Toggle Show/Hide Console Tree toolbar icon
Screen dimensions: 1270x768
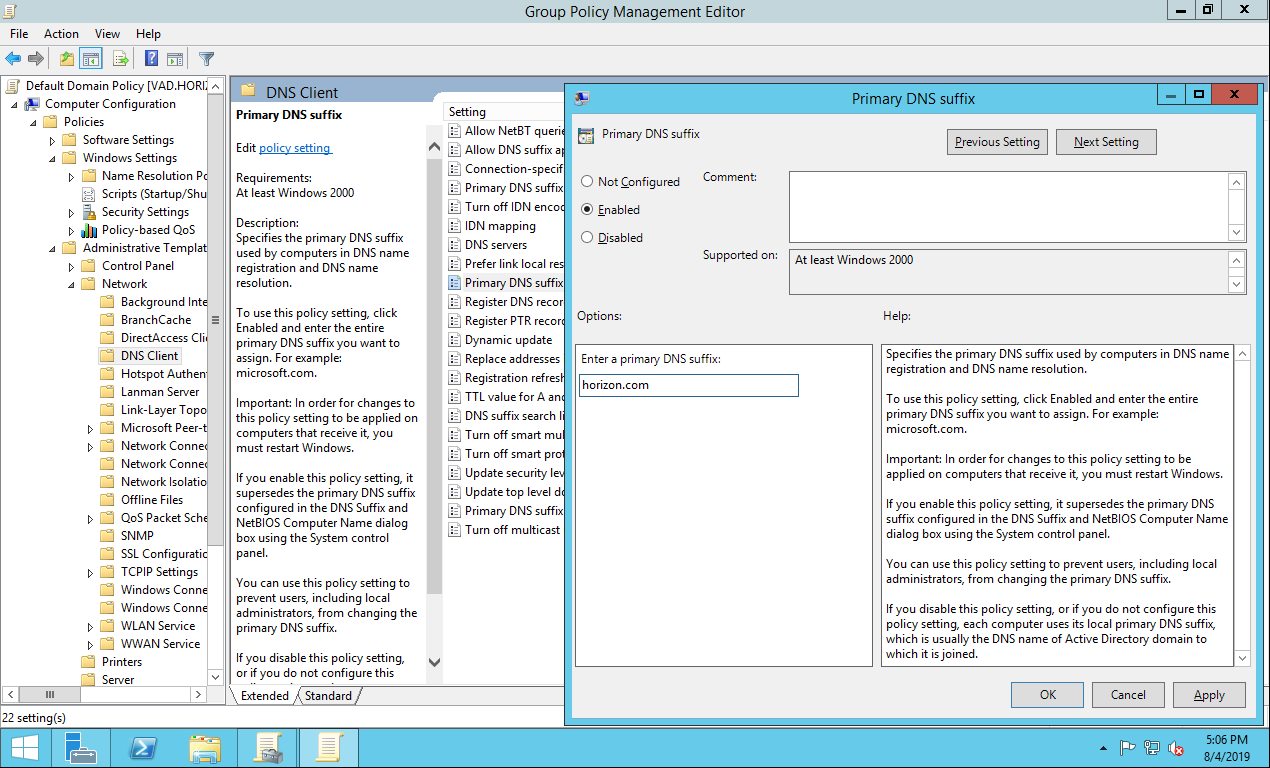tap(91, 59)
